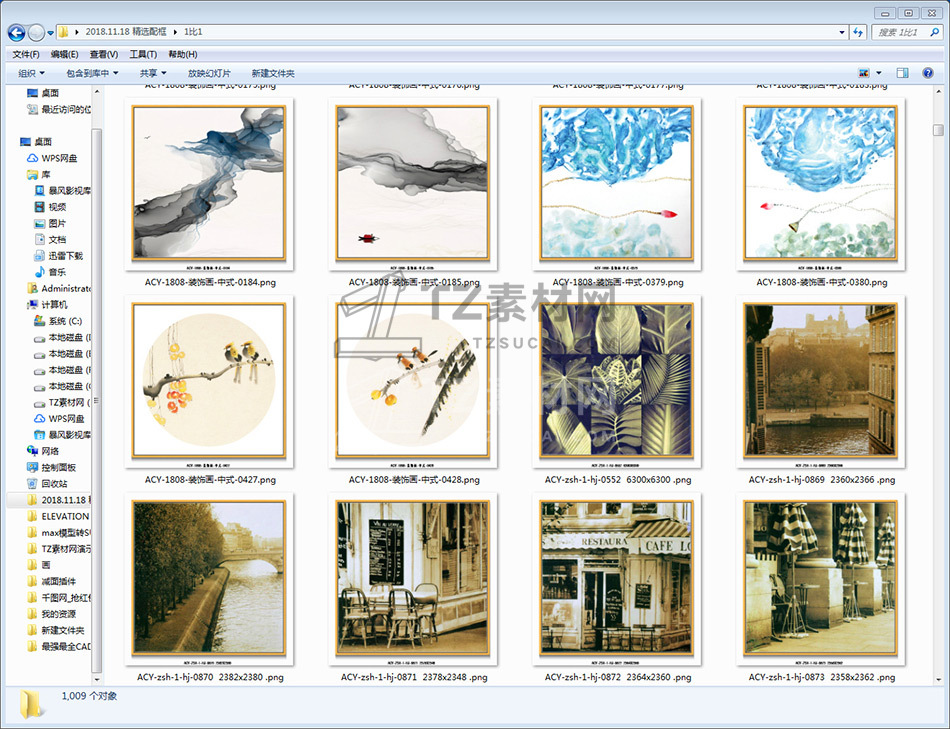The width and height of the screenshot is (950, 729).
Task: Open recent pages dropdown next to Forward
Action: (x=50, y=32)
